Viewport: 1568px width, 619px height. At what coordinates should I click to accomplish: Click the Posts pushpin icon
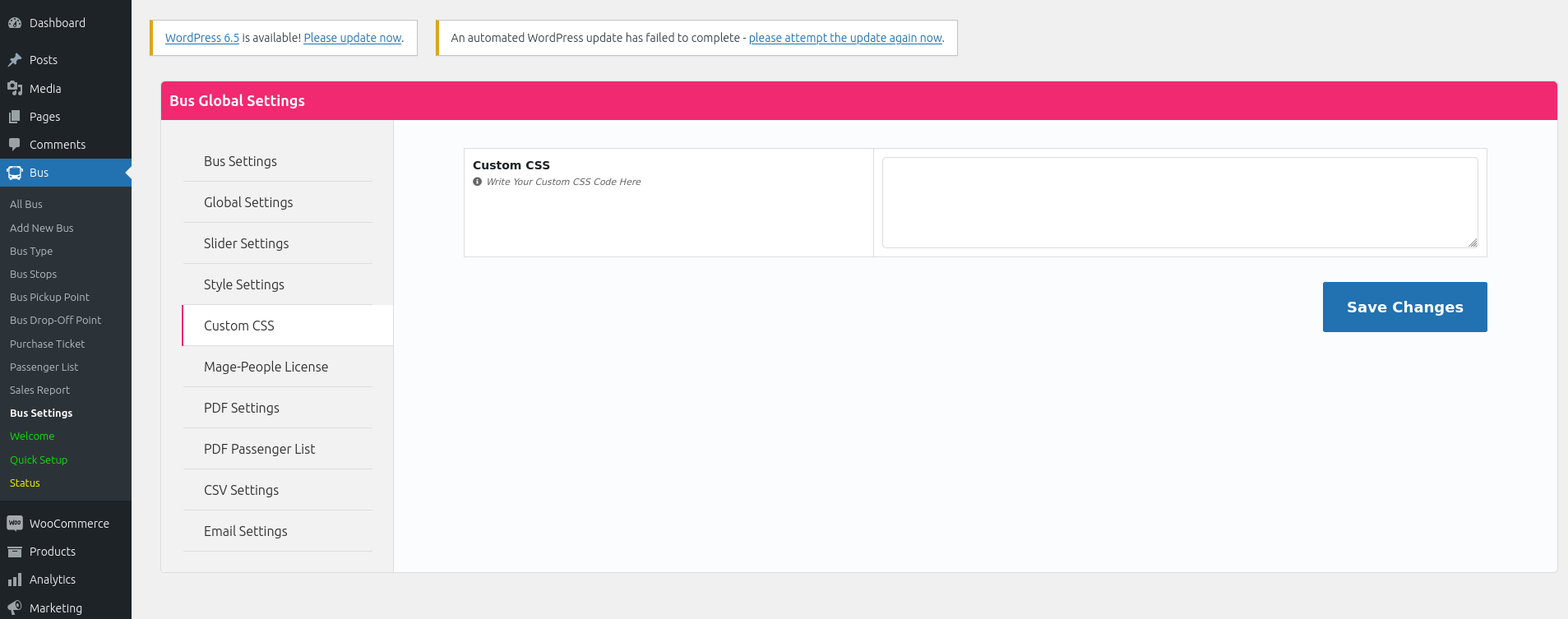pyautogui.click(x=15, y=60)
